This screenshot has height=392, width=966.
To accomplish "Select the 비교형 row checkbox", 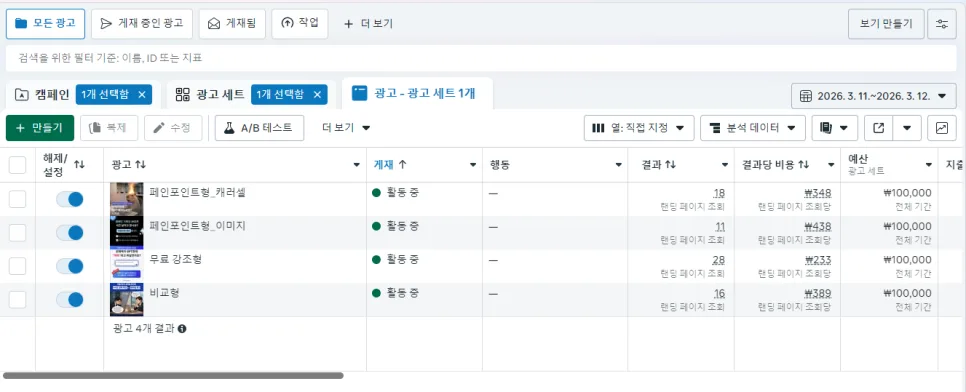I will click(x=17, y=300).
